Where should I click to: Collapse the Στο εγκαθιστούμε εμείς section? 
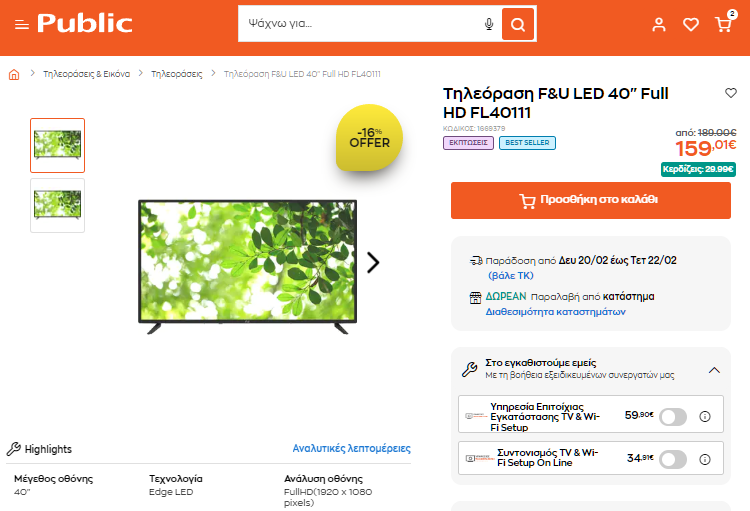click(x=714, y=370)
